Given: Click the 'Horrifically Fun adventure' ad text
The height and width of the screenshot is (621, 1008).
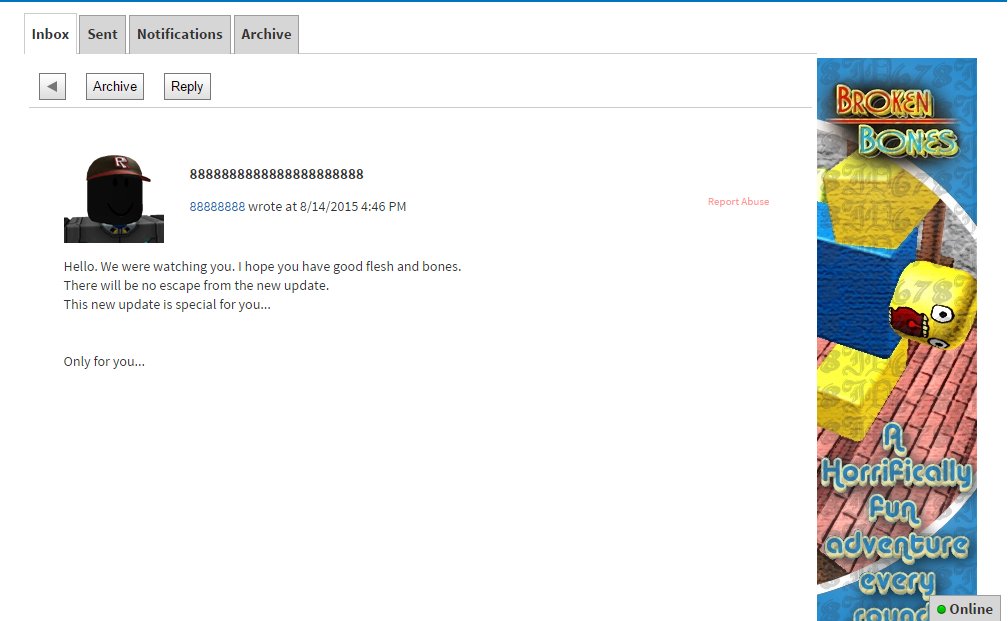Looking at the screenshot, I should [x=896, y=510].
